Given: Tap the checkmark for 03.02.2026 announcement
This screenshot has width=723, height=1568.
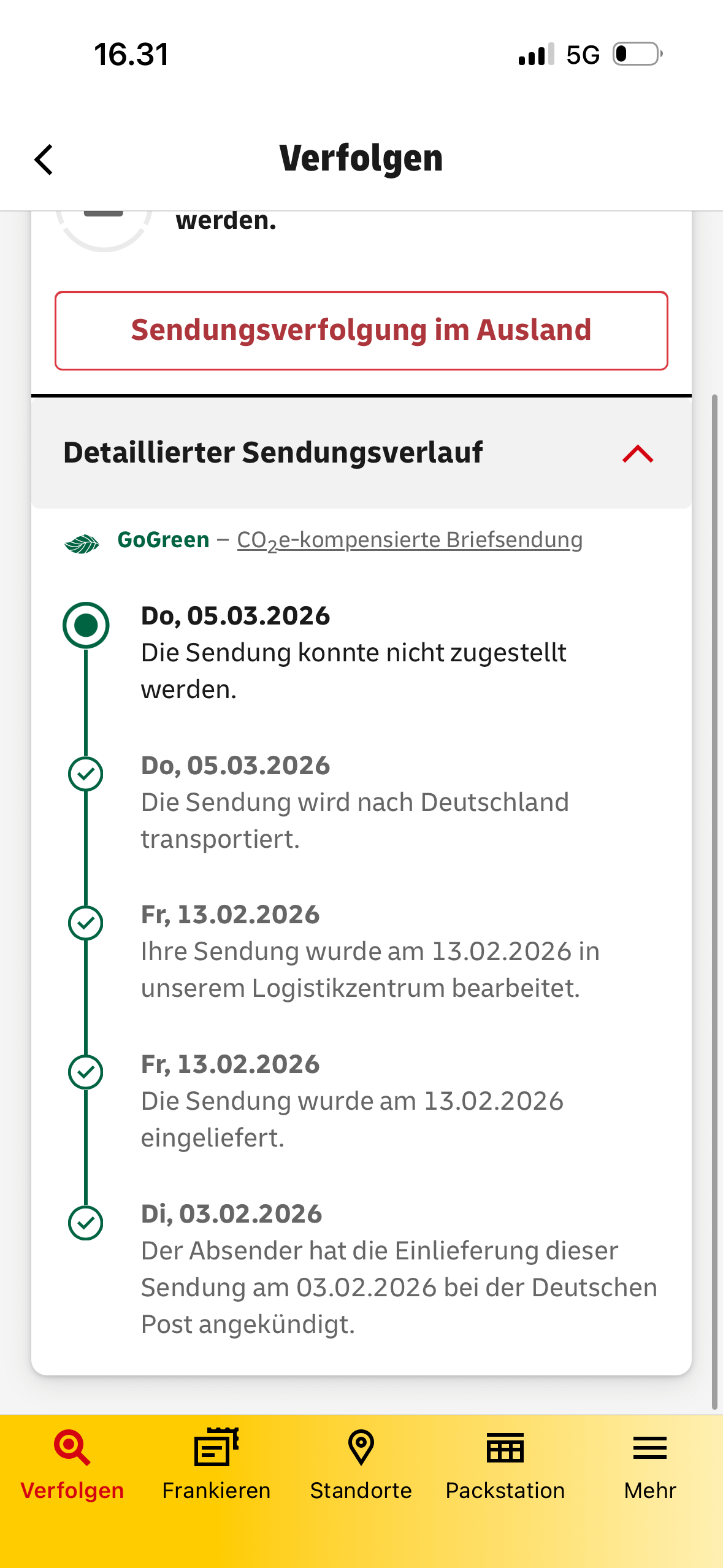Looking at the screenshot, I should pos(86,1223).
